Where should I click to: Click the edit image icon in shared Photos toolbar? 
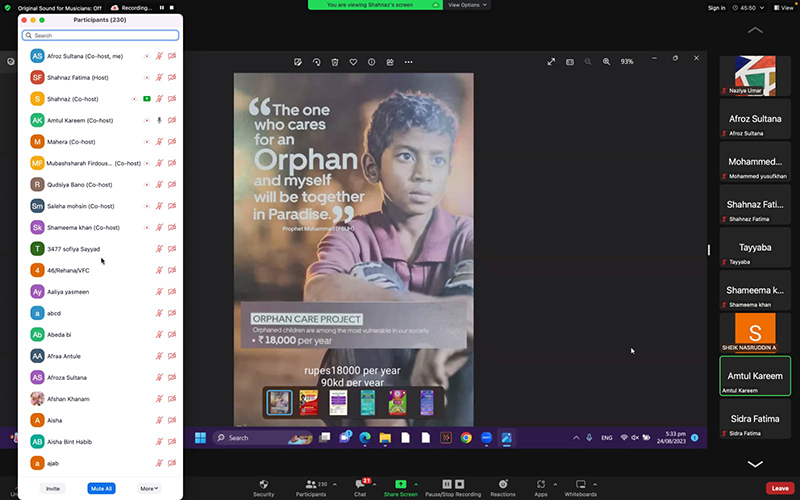tap(298, 62)
